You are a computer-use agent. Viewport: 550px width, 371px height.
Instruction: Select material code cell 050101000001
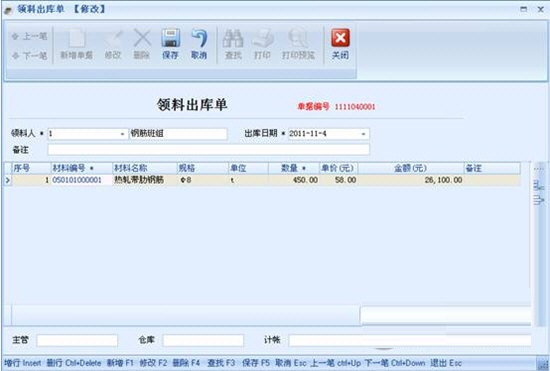pos(81,180)
